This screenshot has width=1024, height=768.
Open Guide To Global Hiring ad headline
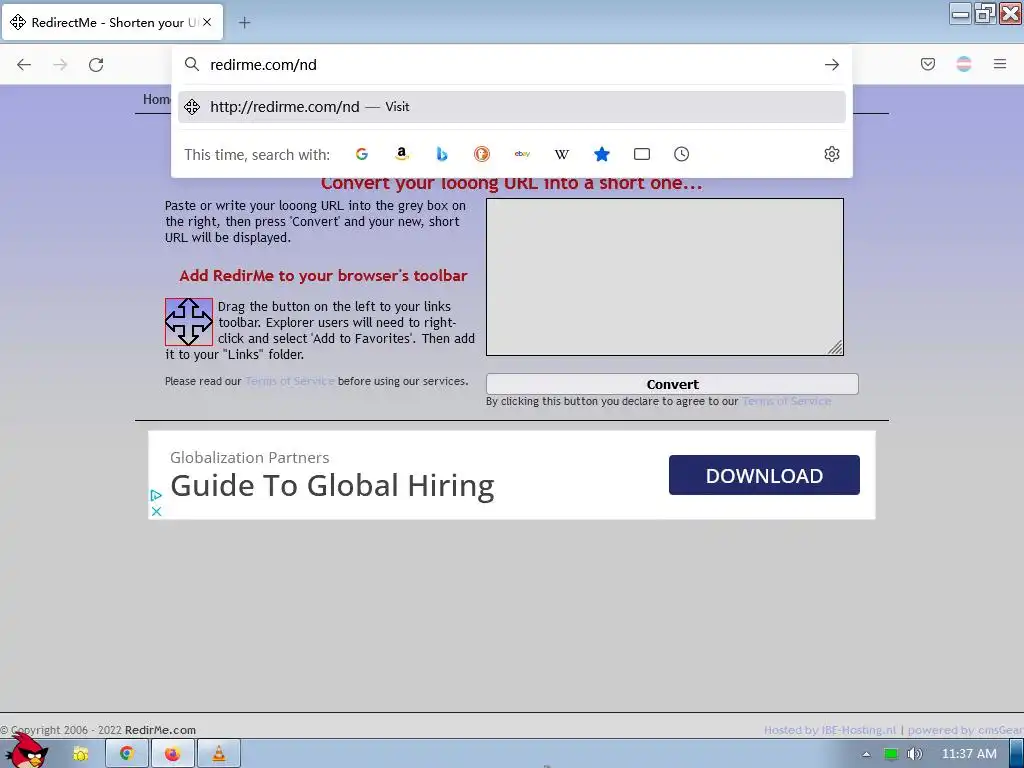click(332, 486)
